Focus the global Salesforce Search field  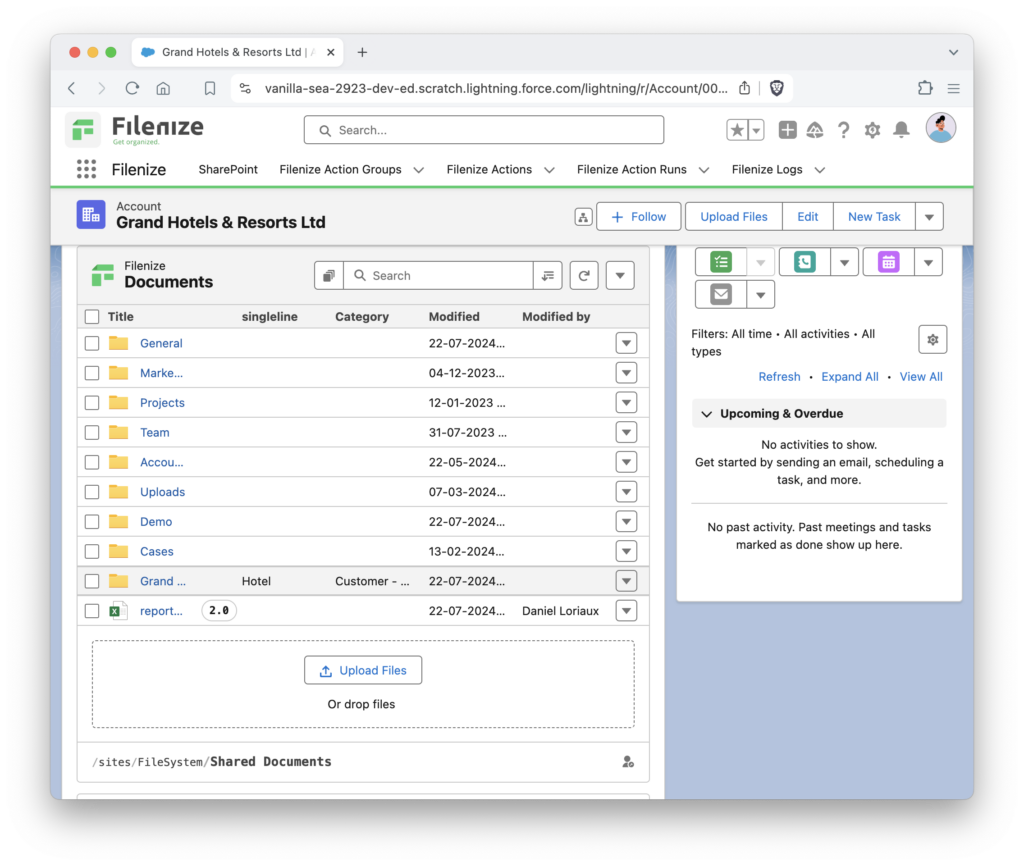coord(484,130)
